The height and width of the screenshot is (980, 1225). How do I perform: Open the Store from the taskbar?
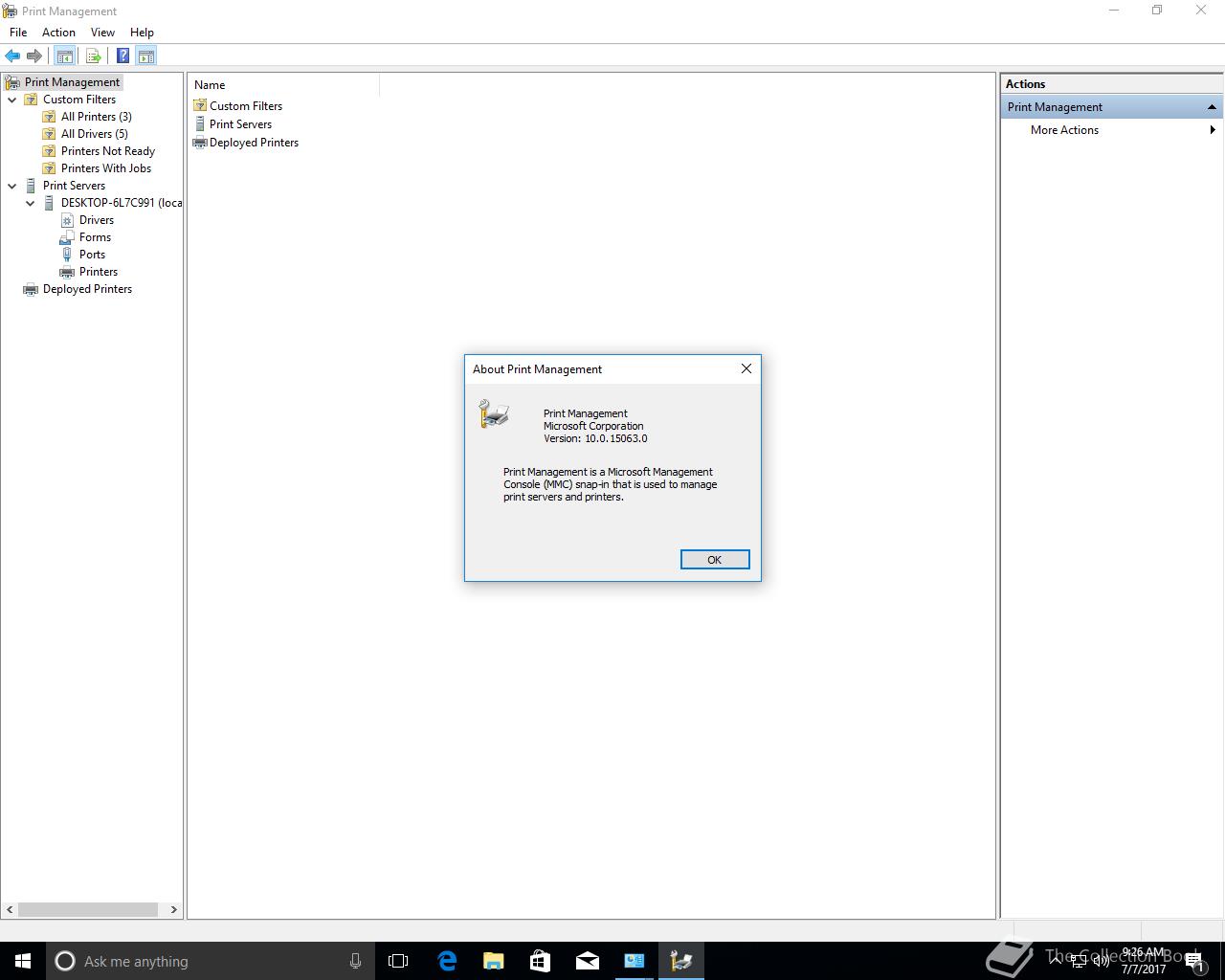click(x=541, y=961)
